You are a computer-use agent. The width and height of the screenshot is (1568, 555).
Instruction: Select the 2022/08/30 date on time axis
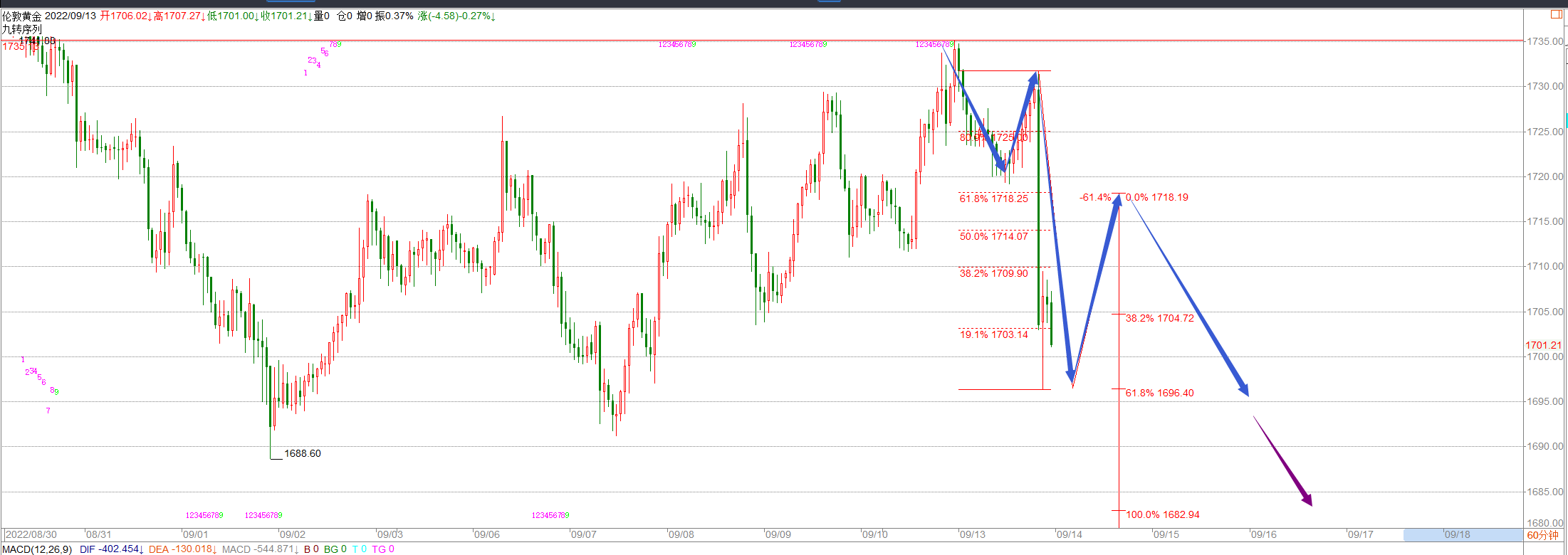point(31,534)
